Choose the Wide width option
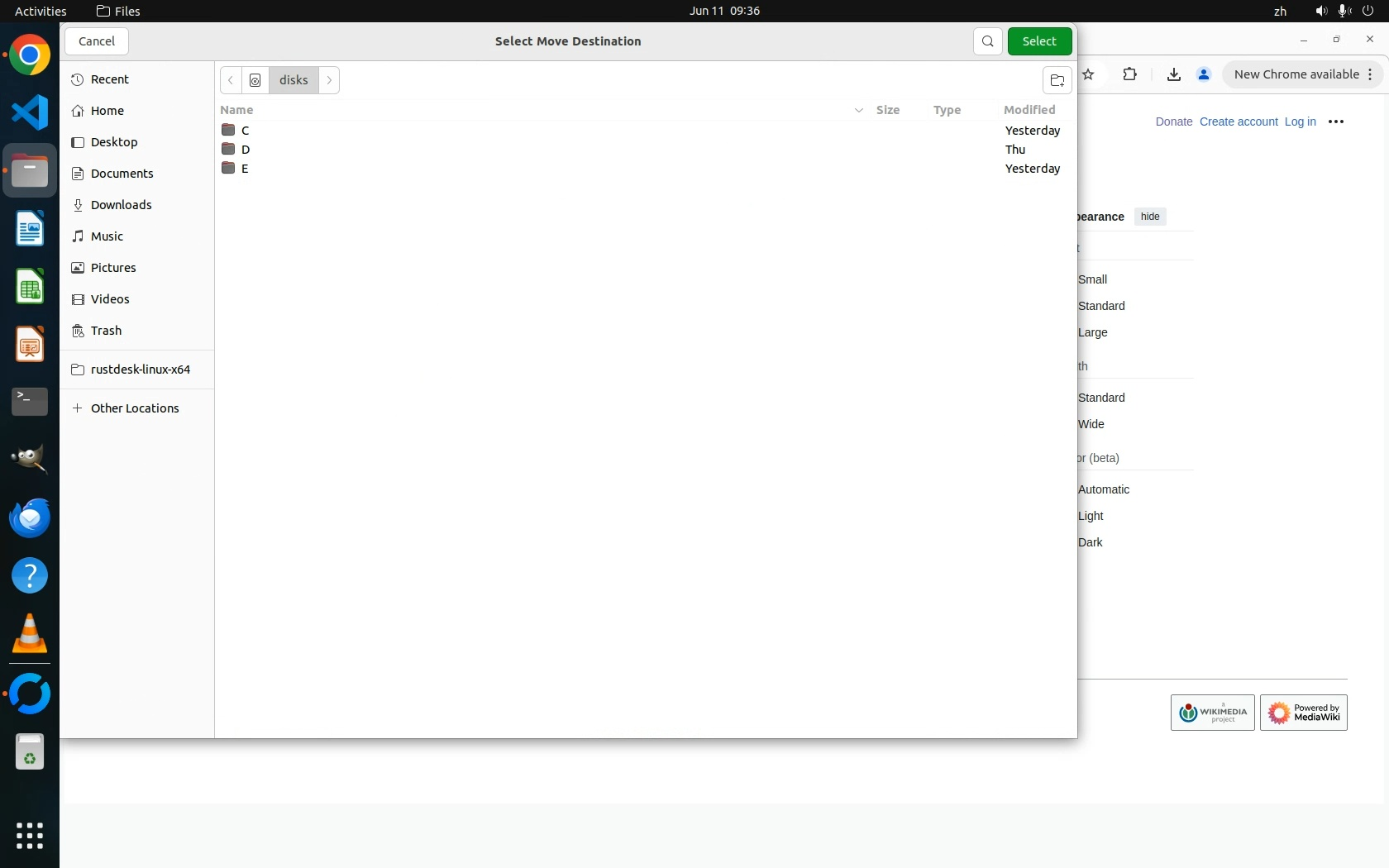 [1091, 424]
